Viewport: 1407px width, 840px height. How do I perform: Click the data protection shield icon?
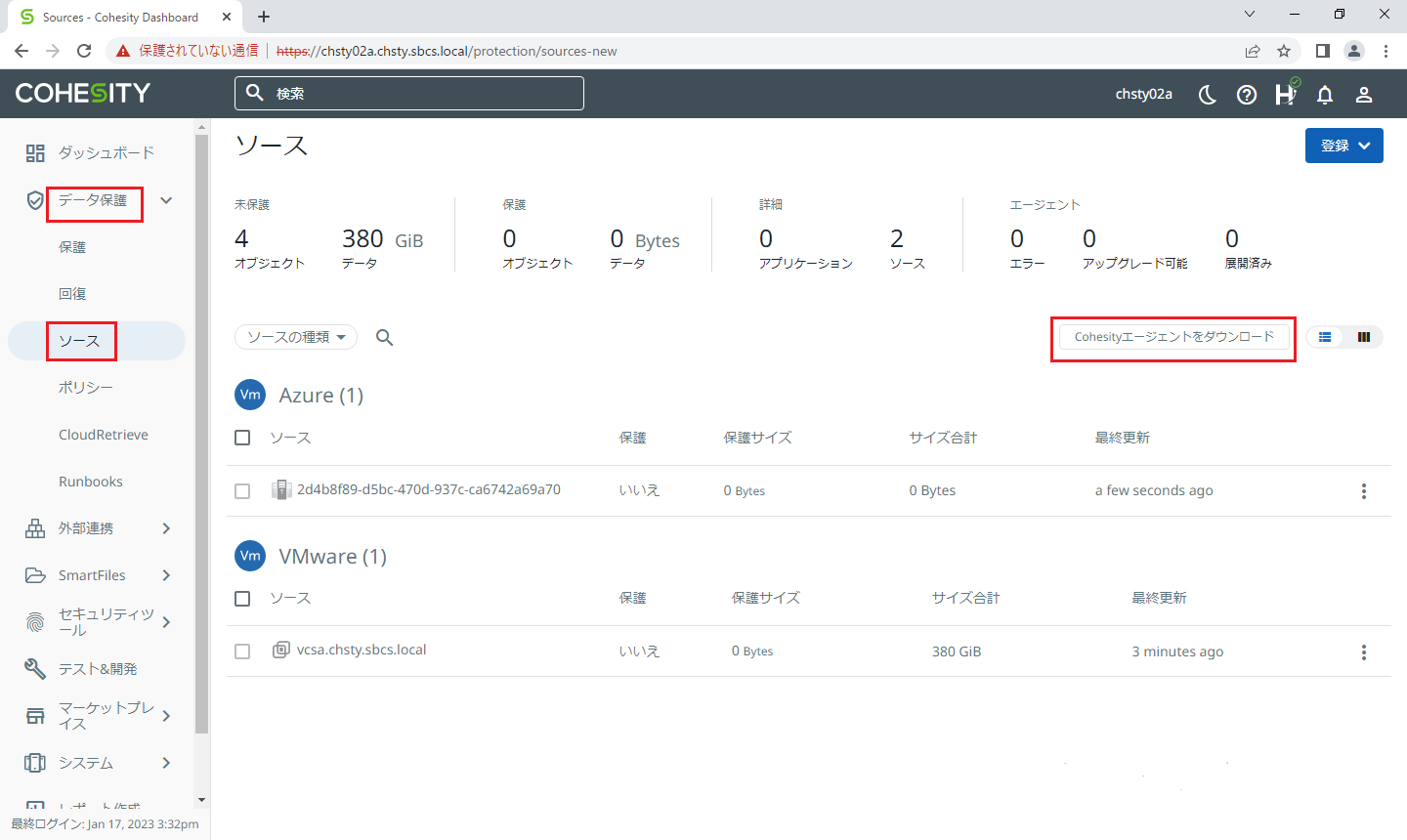click(35, 200)
